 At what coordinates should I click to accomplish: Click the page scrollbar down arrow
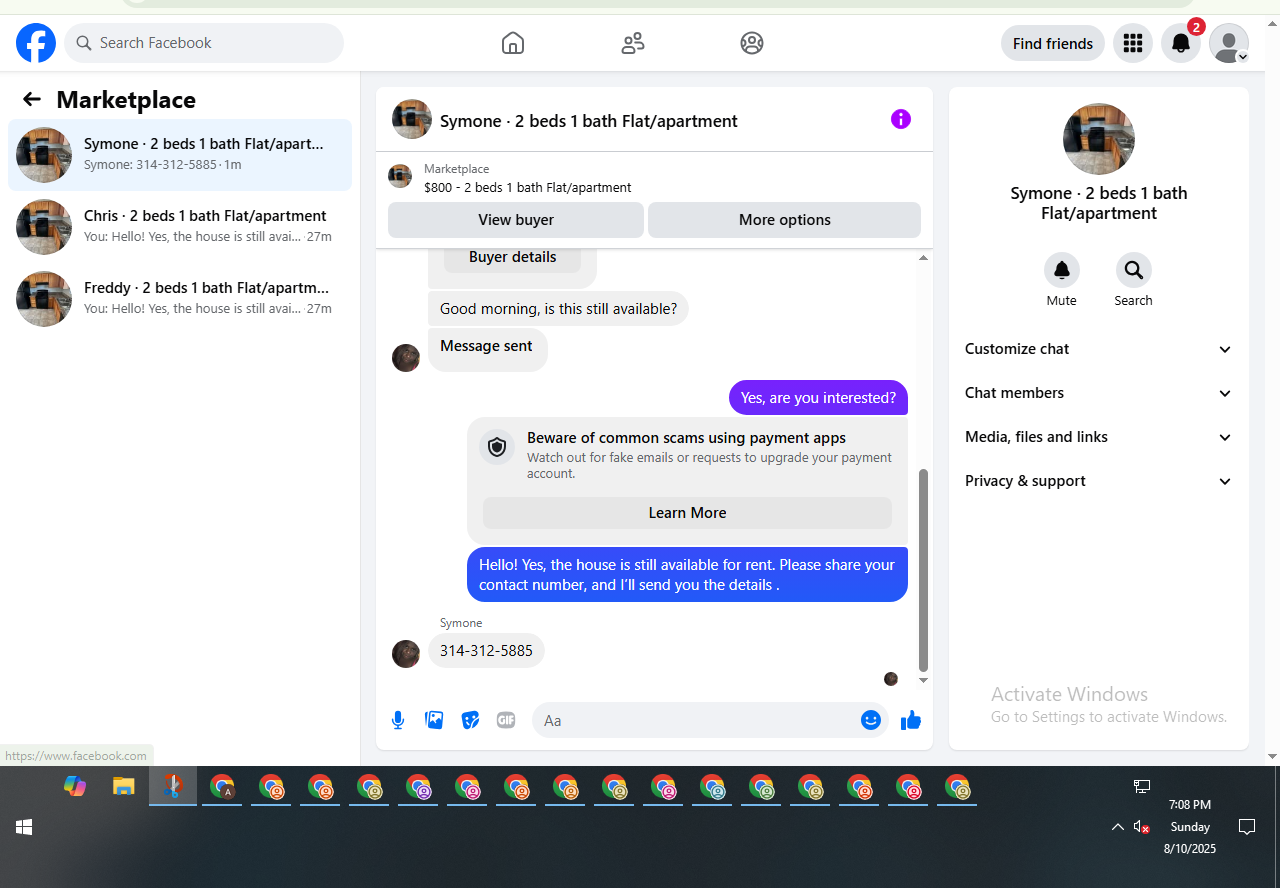click(x=1272, y=756)
